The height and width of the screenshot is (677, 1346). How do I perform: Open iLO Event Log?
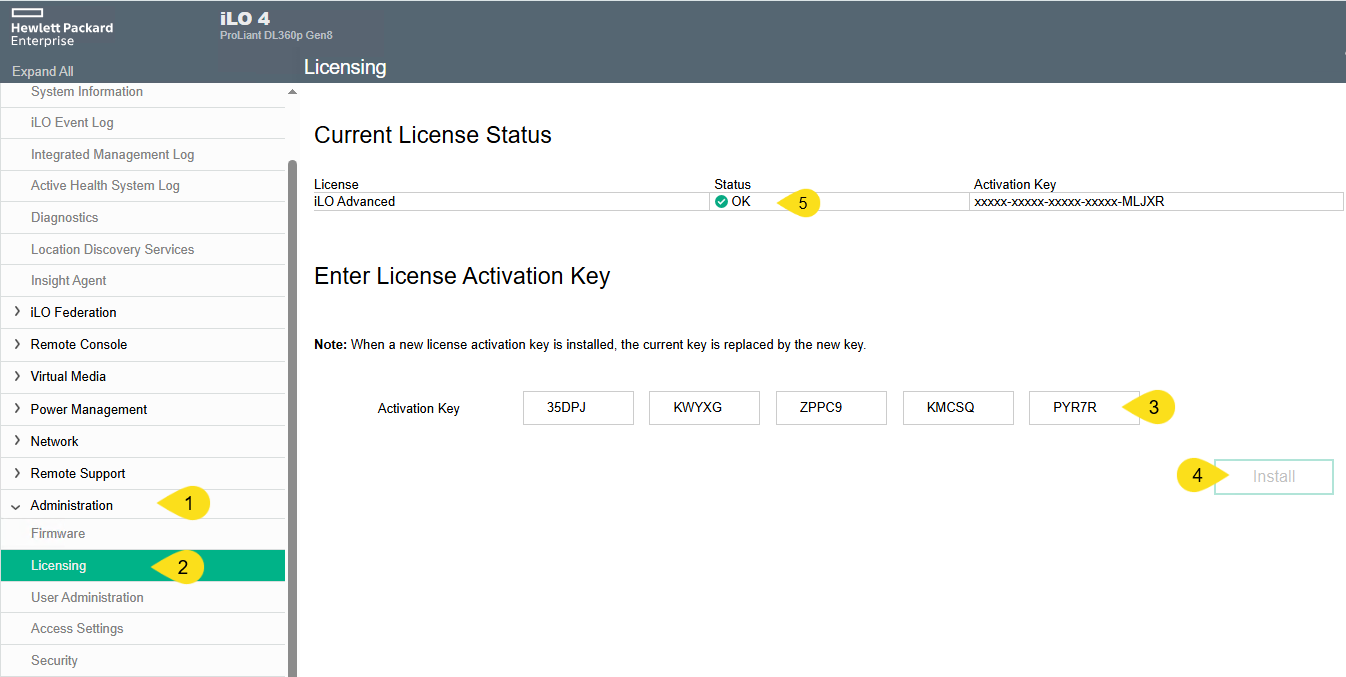72,123
